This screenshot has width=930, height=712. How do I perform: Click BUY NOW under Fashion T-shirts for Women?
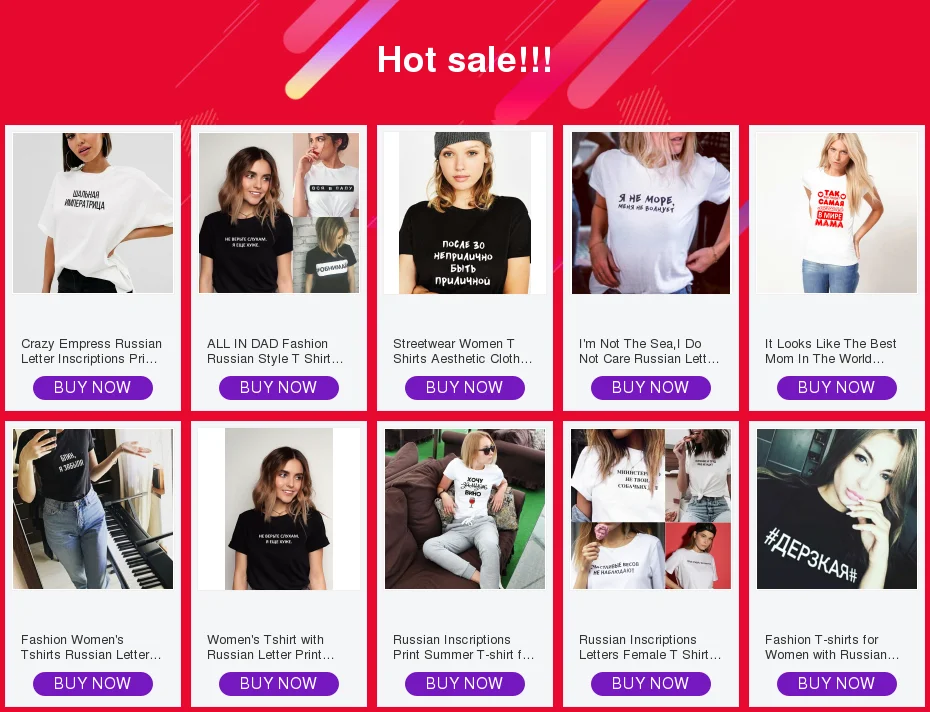click(x=836, y=684)
